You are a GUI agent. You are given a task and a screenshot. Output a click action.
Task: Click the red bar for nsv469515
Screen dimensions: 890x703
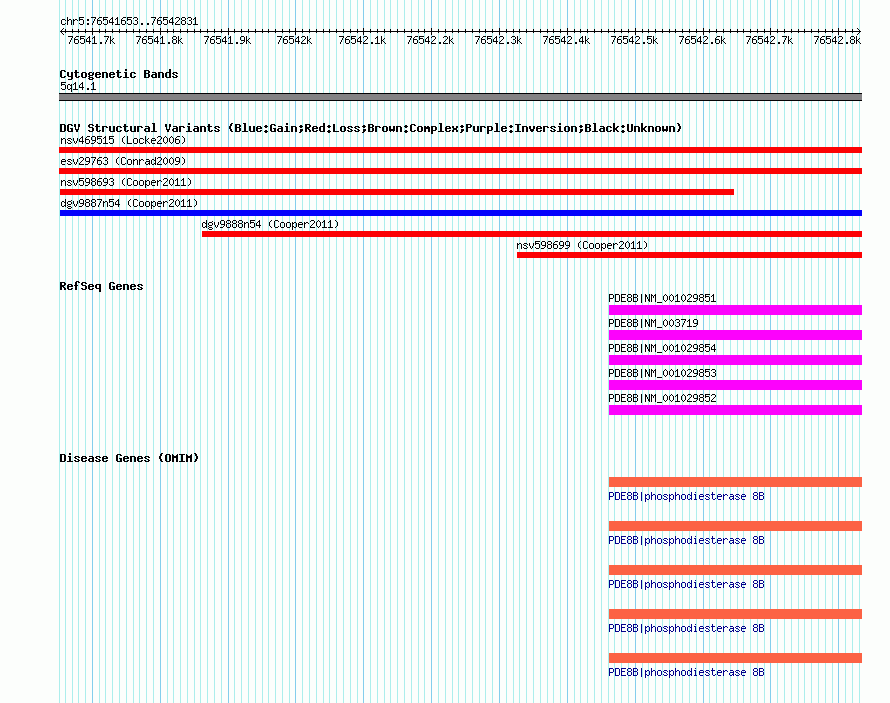pos(460,150)
